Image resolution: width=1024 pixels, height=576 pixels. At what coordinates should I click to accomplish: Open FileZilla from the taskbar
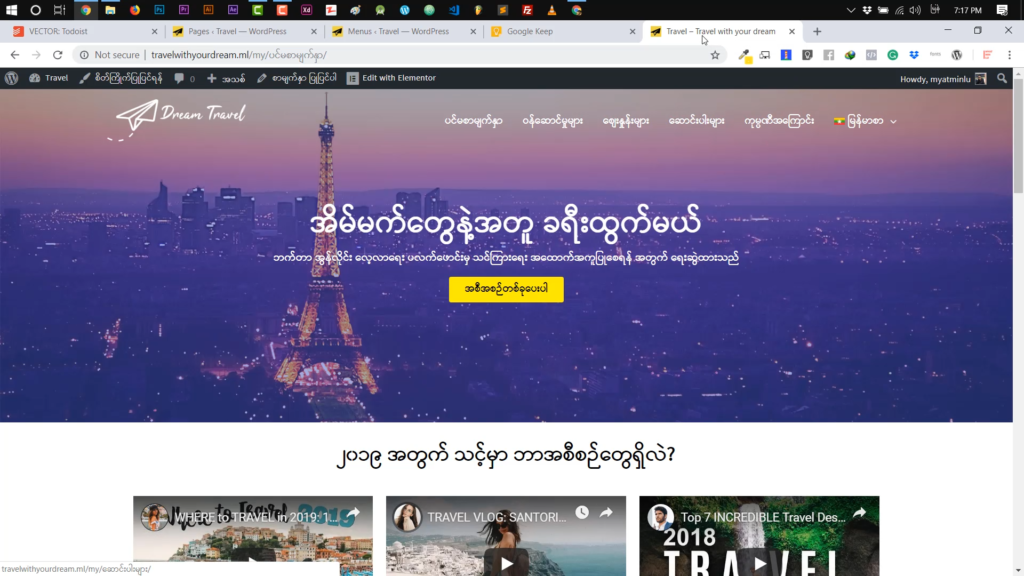point(527,10)
